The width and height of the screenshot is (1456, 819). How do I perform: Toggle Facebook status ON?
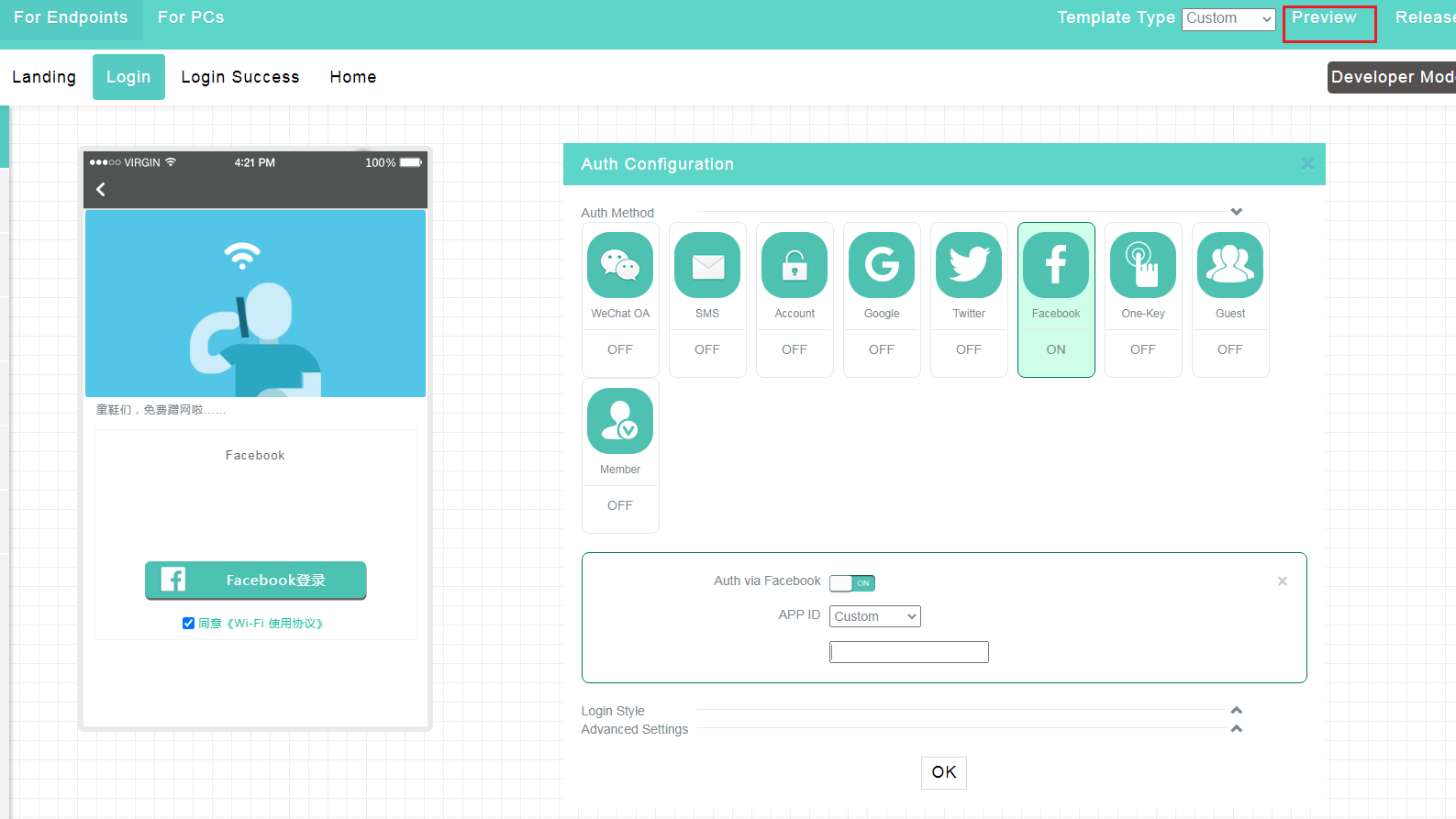pos(1056,349)
